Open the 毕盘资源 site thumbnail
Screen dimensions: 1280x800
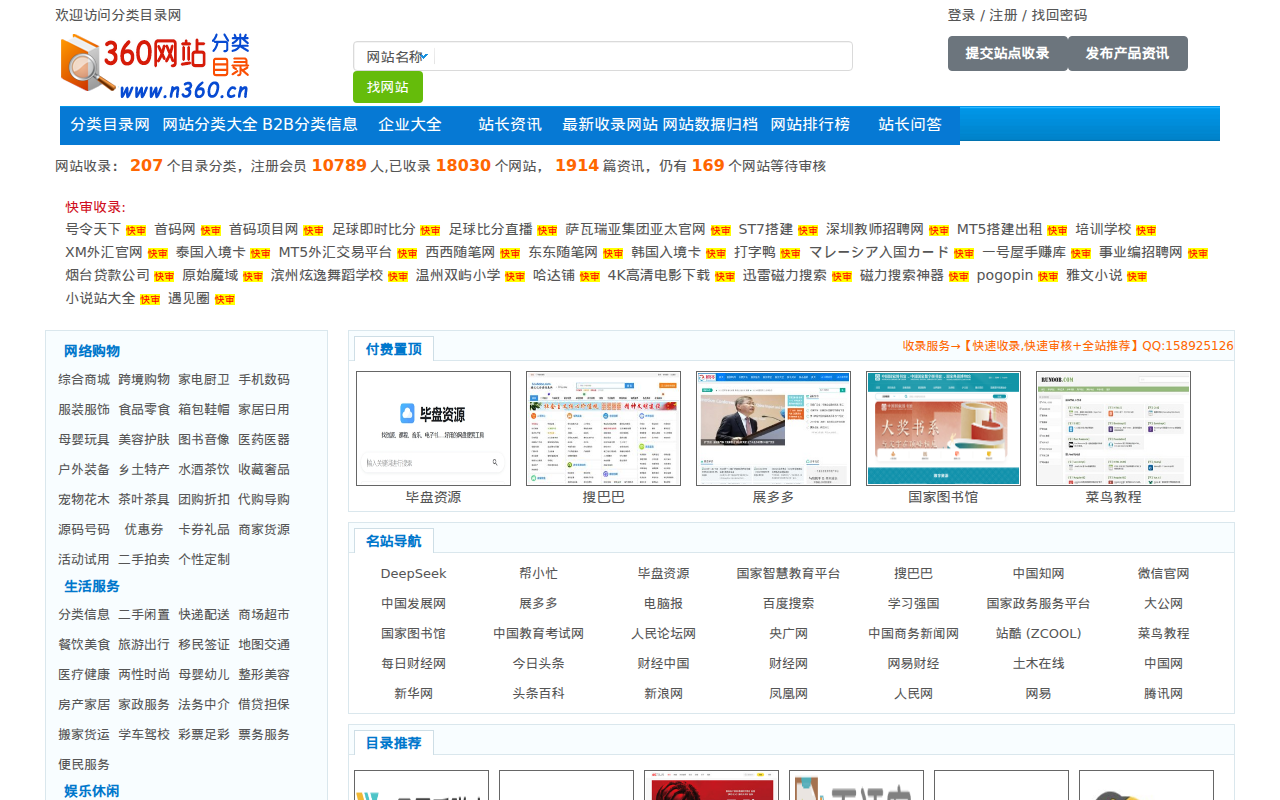(x=433, y=429)
